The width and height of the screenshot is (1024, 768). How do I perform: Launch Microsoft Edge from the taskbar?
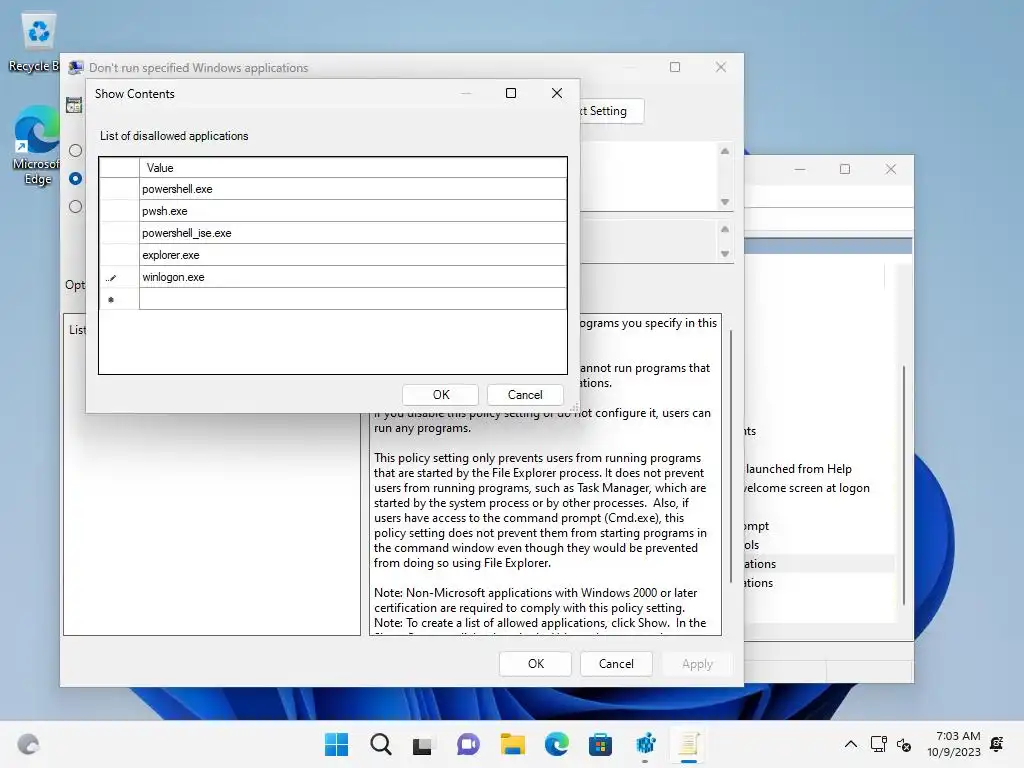[556, 744]
